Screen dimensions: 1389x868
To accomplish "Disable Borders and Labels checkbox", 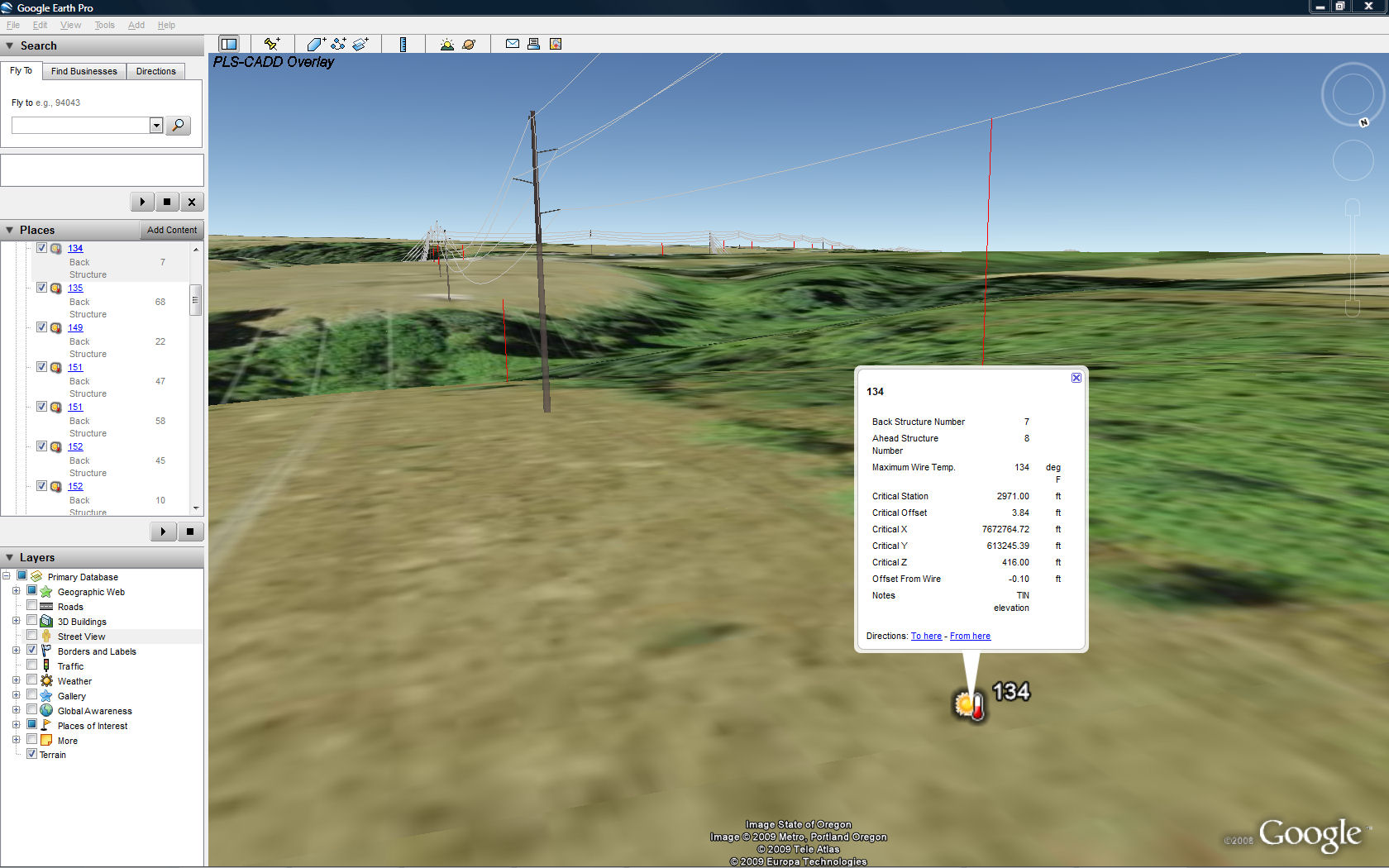I will click(x=31, y=651).
